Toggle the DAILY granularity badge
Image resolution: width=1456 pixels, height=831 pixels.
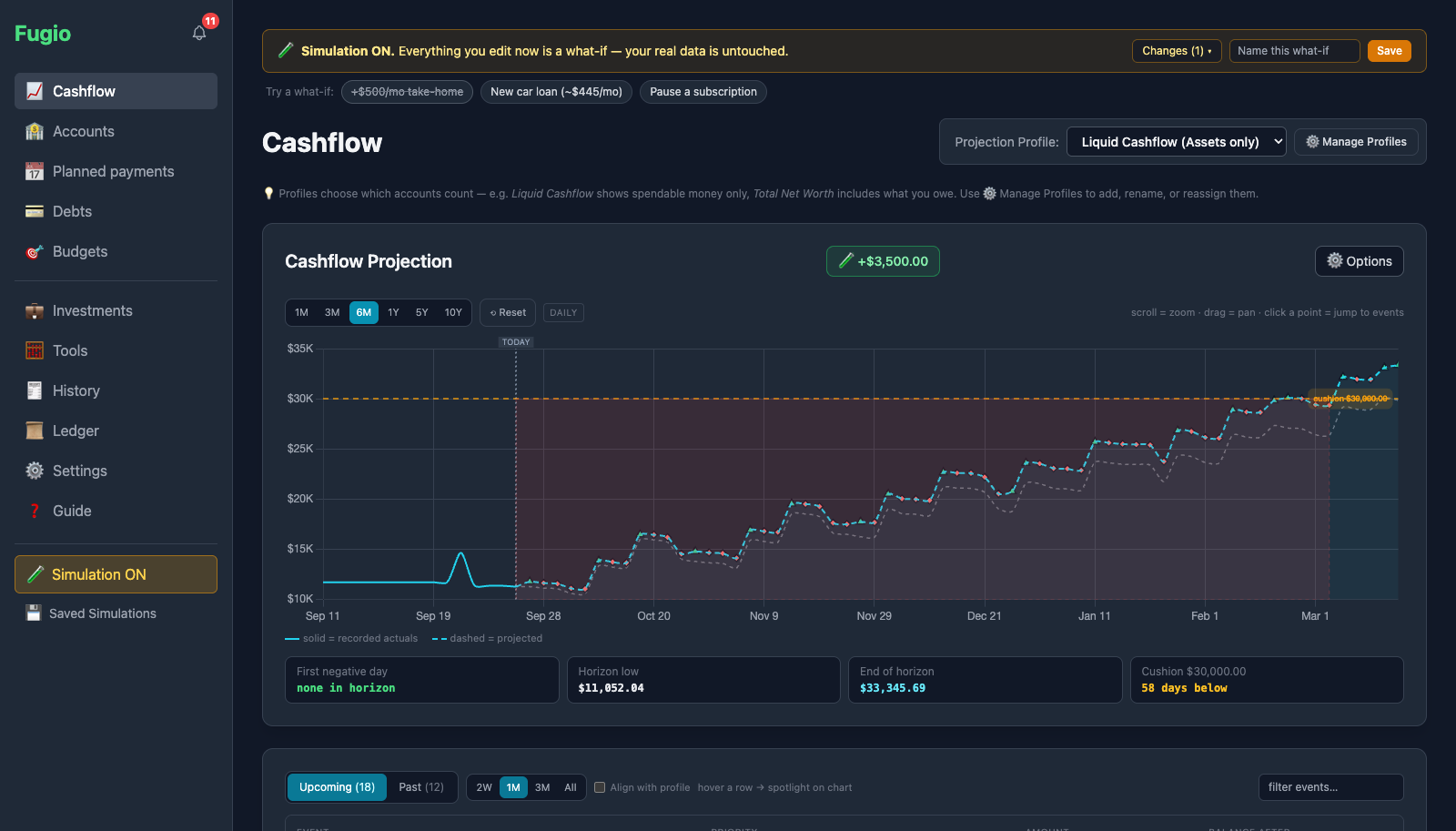click(x=563, y=313)
